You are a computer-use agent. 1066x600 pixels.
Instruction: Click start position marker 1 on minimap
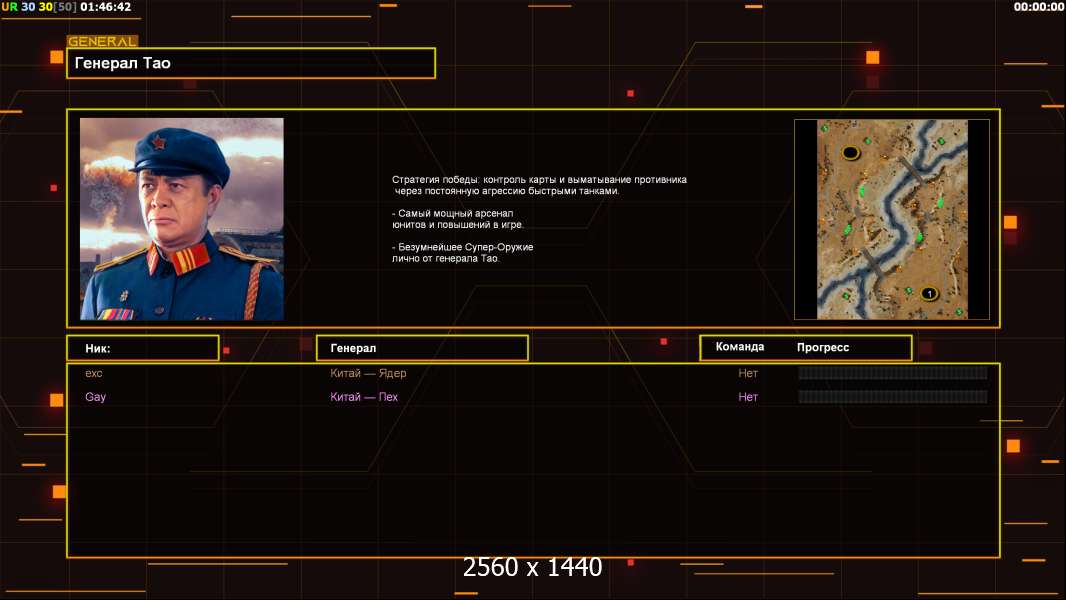pos(929,294)
